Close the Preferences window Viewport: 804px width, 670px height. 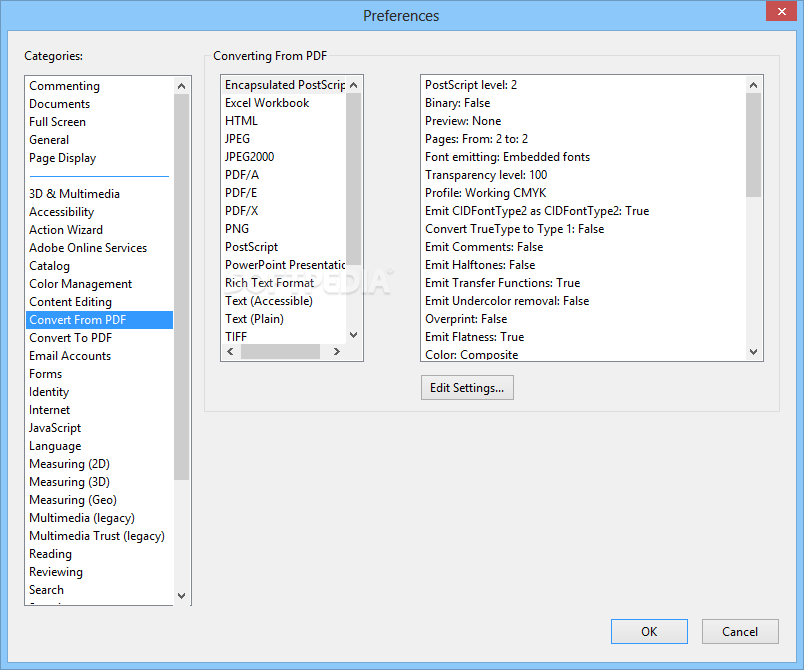(780, 13)
